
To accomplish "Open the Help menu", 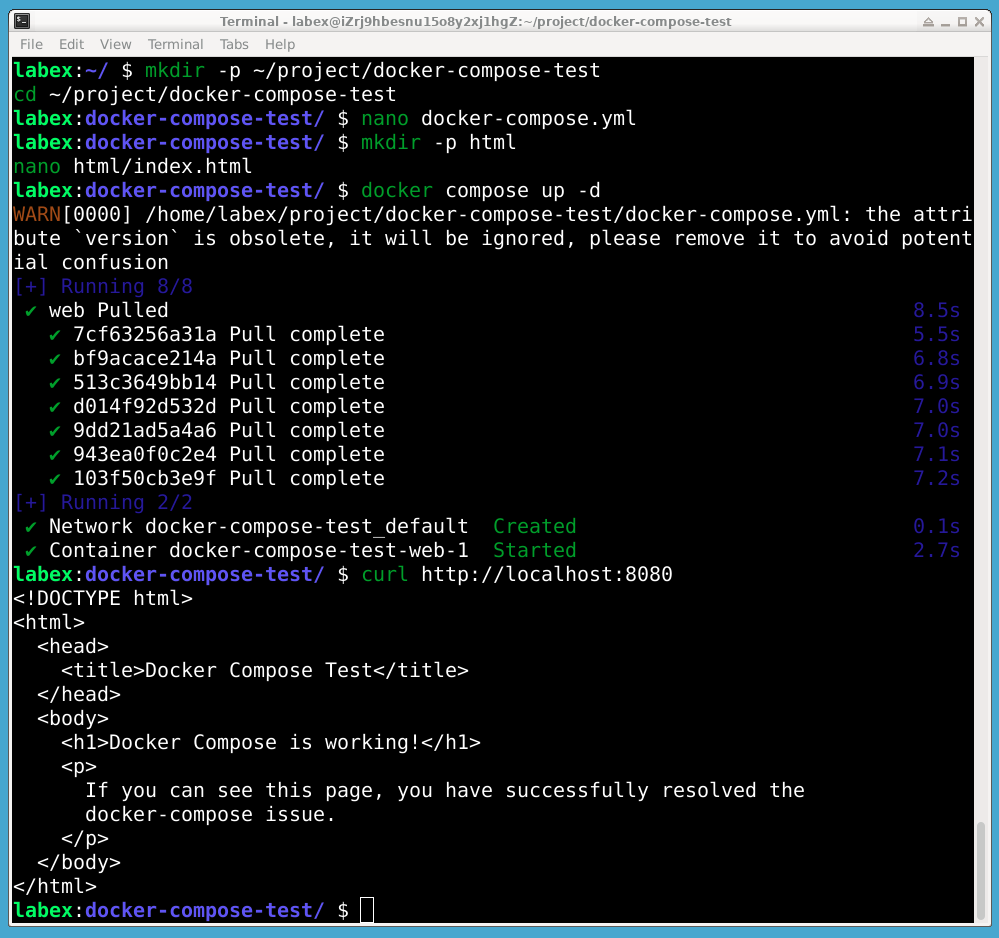I will [x=280, y=44].
